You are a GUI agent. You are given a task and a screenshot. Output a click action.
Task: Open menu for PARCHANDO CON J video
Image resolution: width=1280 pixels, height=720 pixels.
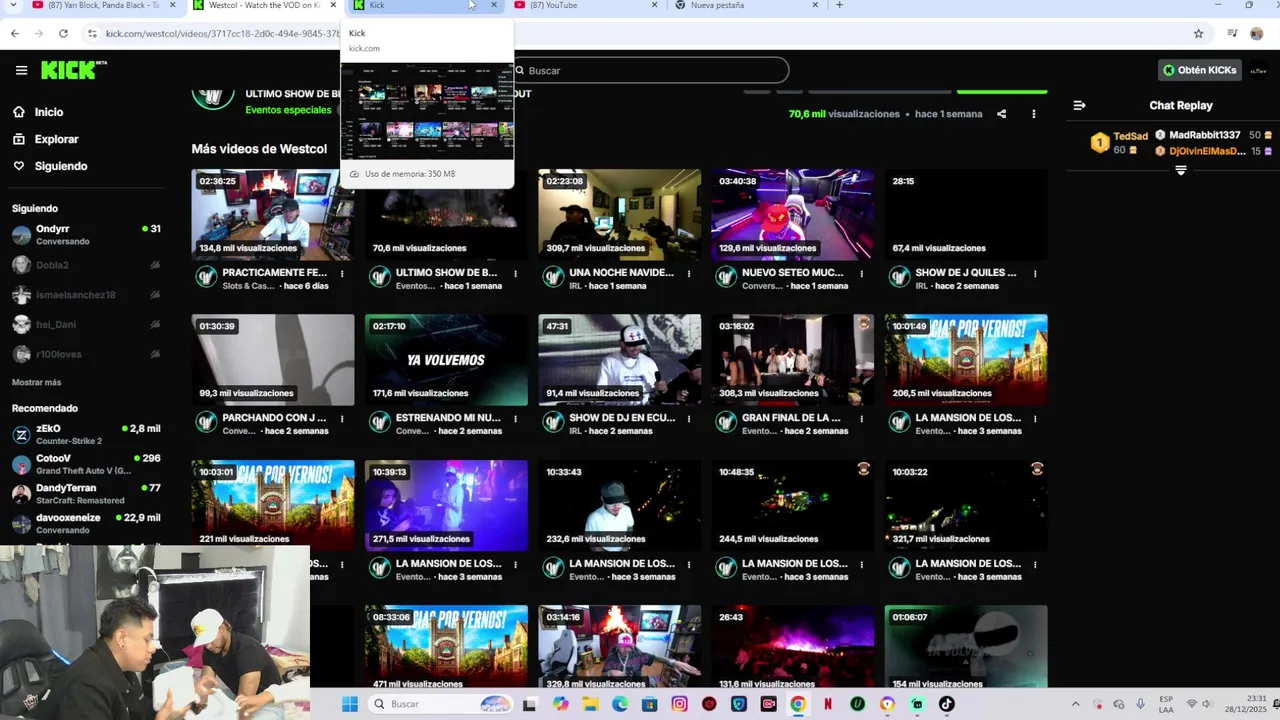pyautogui.click(x=342, y=418)
